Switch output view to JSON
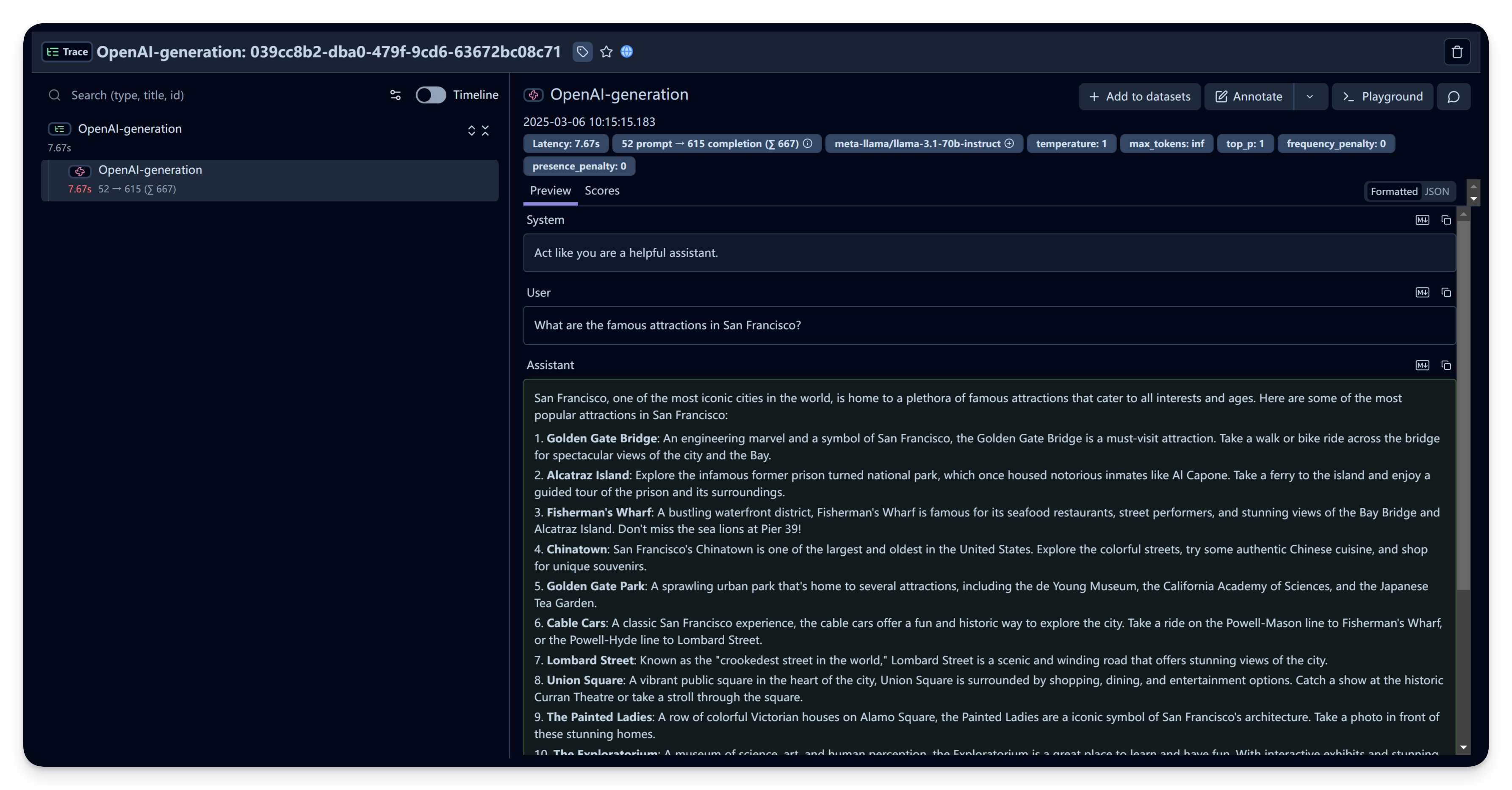This screenshot has height=790, width=1512. [x=1436, y=191]
